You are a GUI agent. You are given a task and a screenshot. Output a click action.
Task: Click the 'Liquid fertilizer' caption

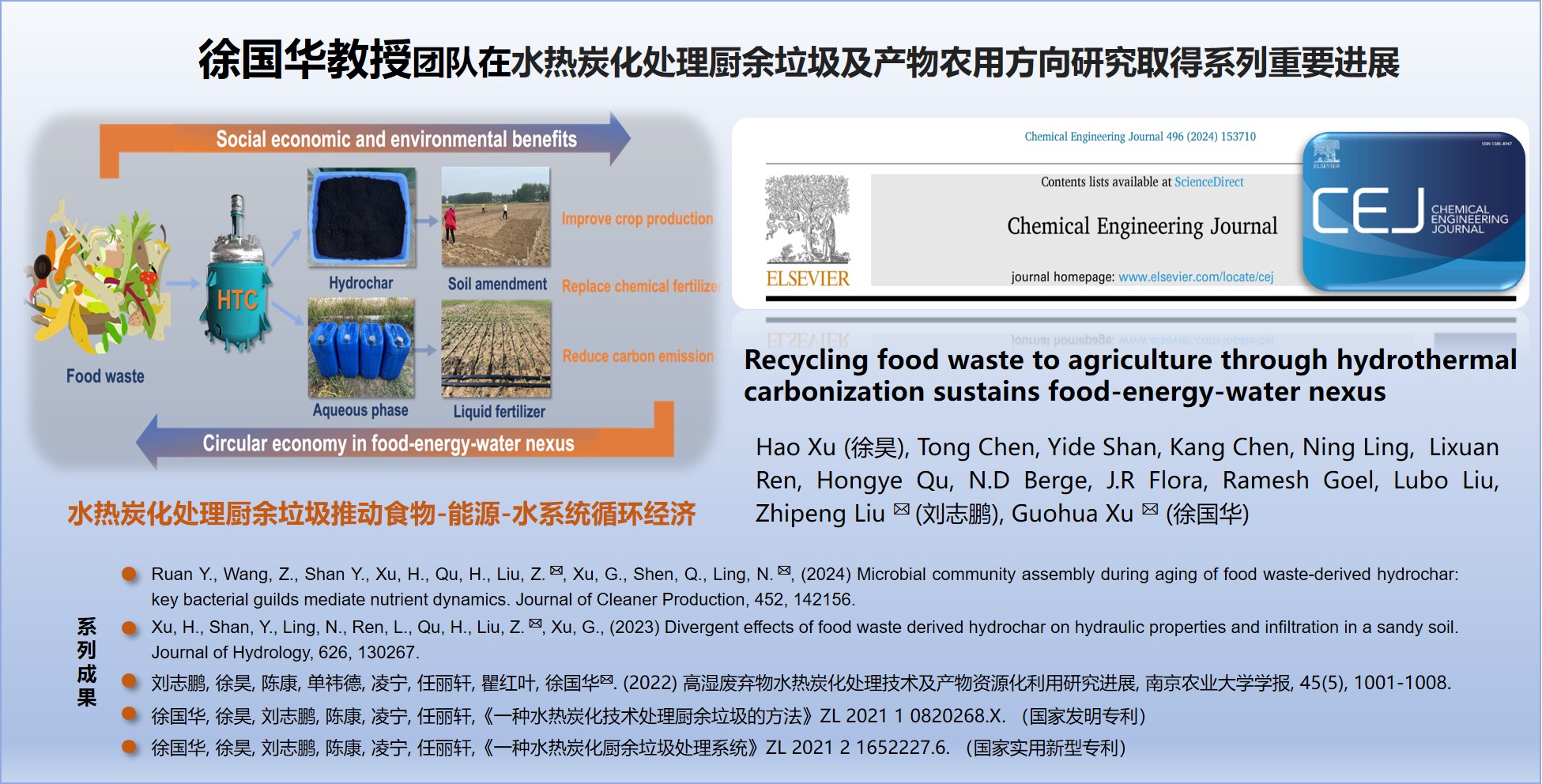pos(499,412)
